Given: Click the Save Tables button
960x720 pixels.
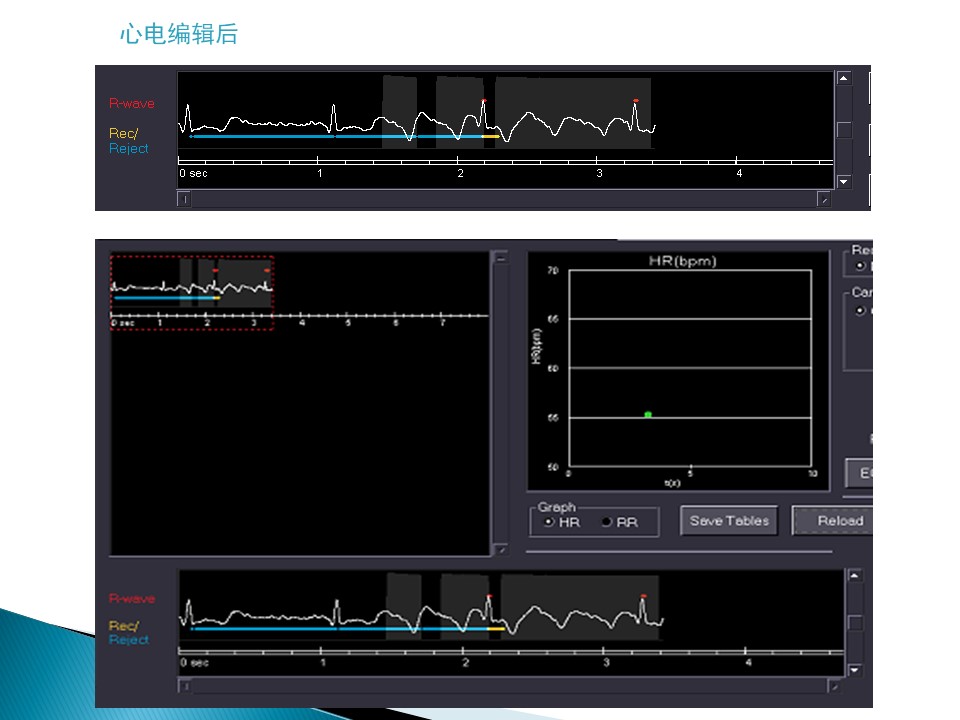Looking at the screenshot, I should (729, 521).
